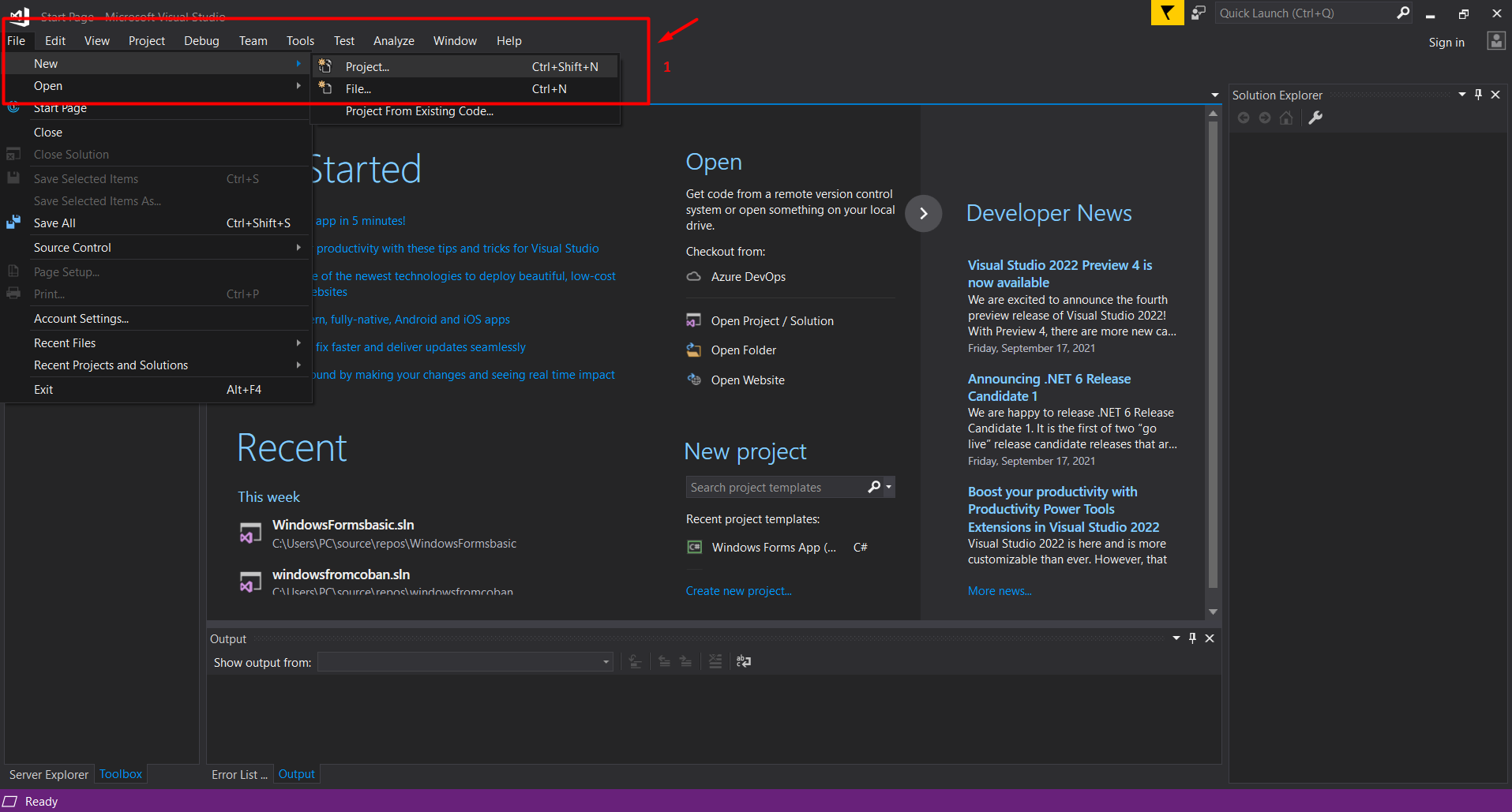Click the Search project templates field
Image resolution: width=1512 pixels, height=812 pixels.
(776, 487)
